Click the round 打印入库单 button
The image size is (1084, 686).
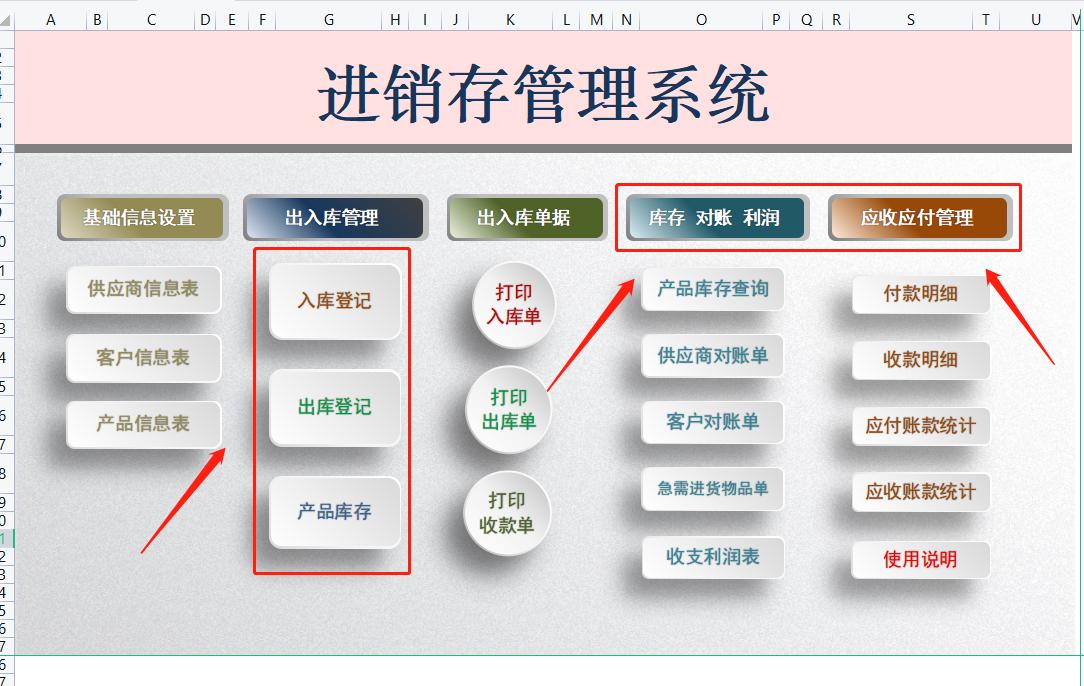[x=511, y=302]
